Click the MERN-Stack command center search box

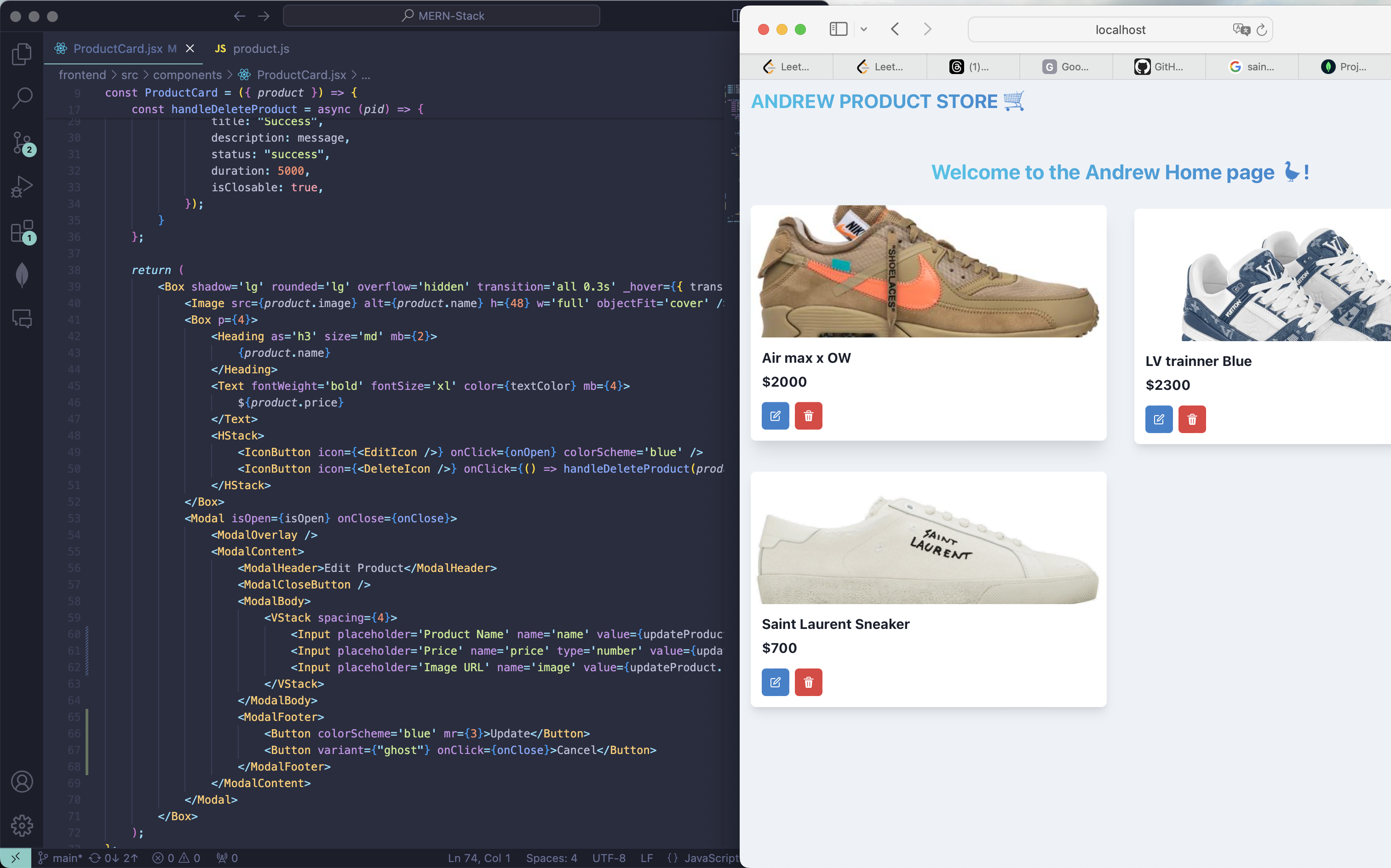tap(441, 16)
